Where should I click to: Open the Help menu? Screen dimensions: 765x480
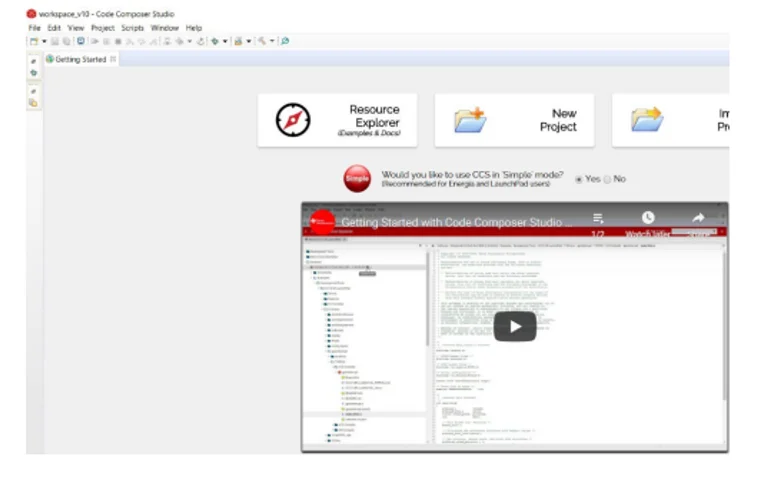(194, 28)
